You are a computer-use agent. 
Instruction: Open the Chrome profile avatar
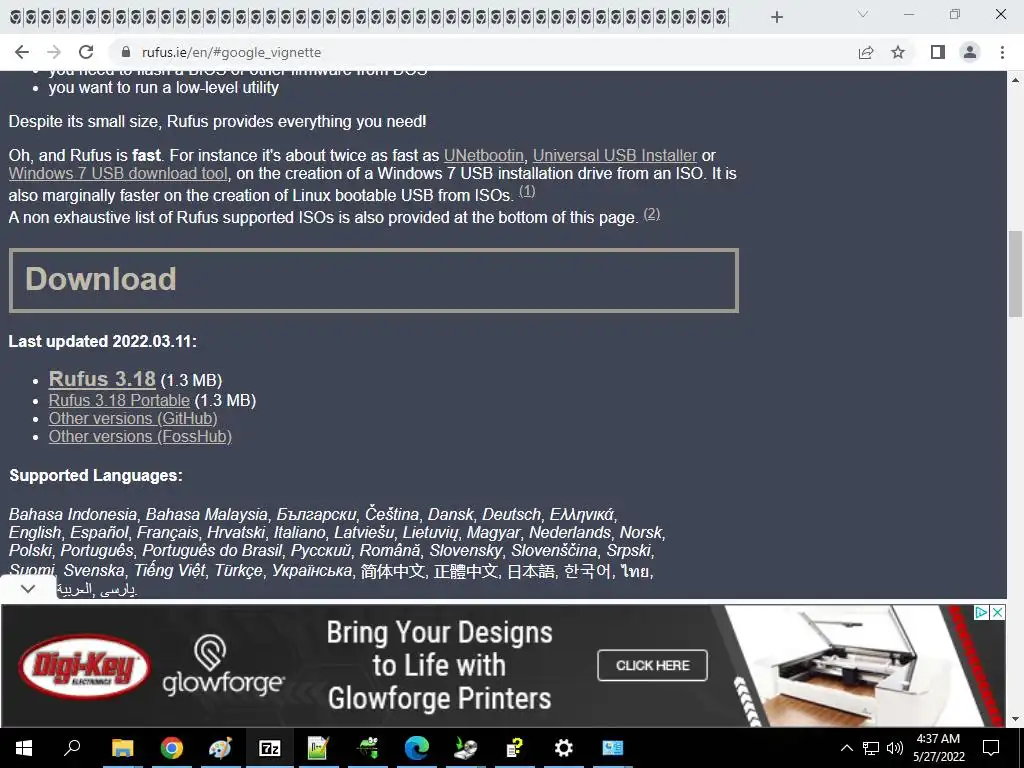[970, 52]
